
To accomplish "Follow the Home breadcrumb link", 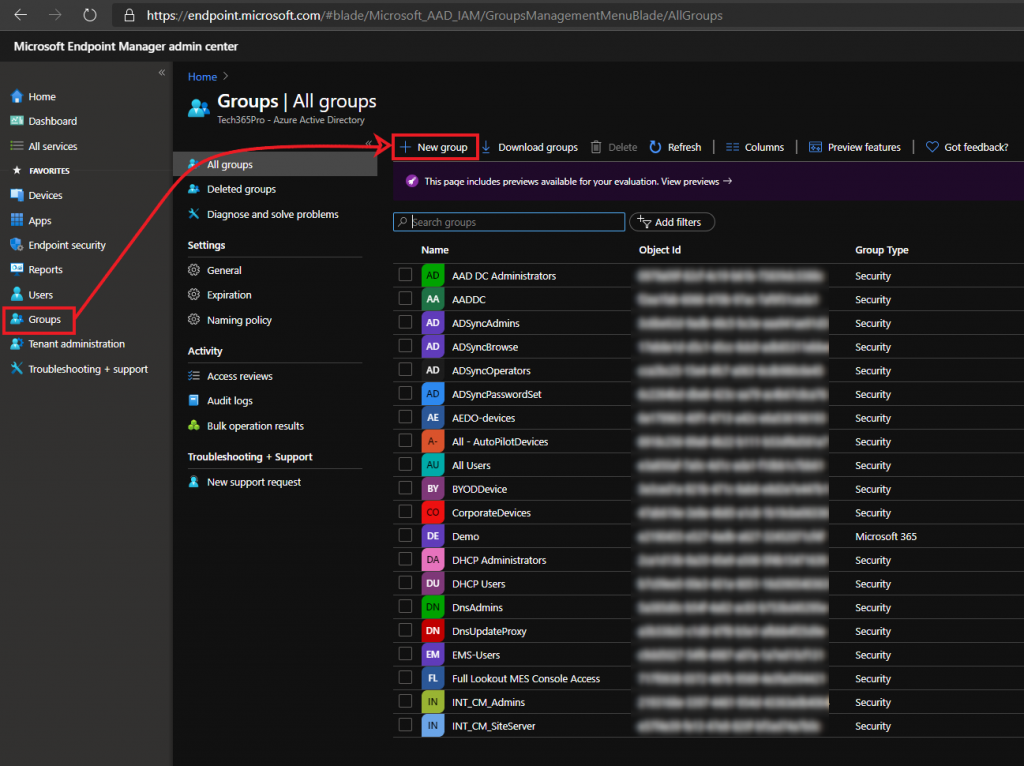I will (x=202, y=77).
